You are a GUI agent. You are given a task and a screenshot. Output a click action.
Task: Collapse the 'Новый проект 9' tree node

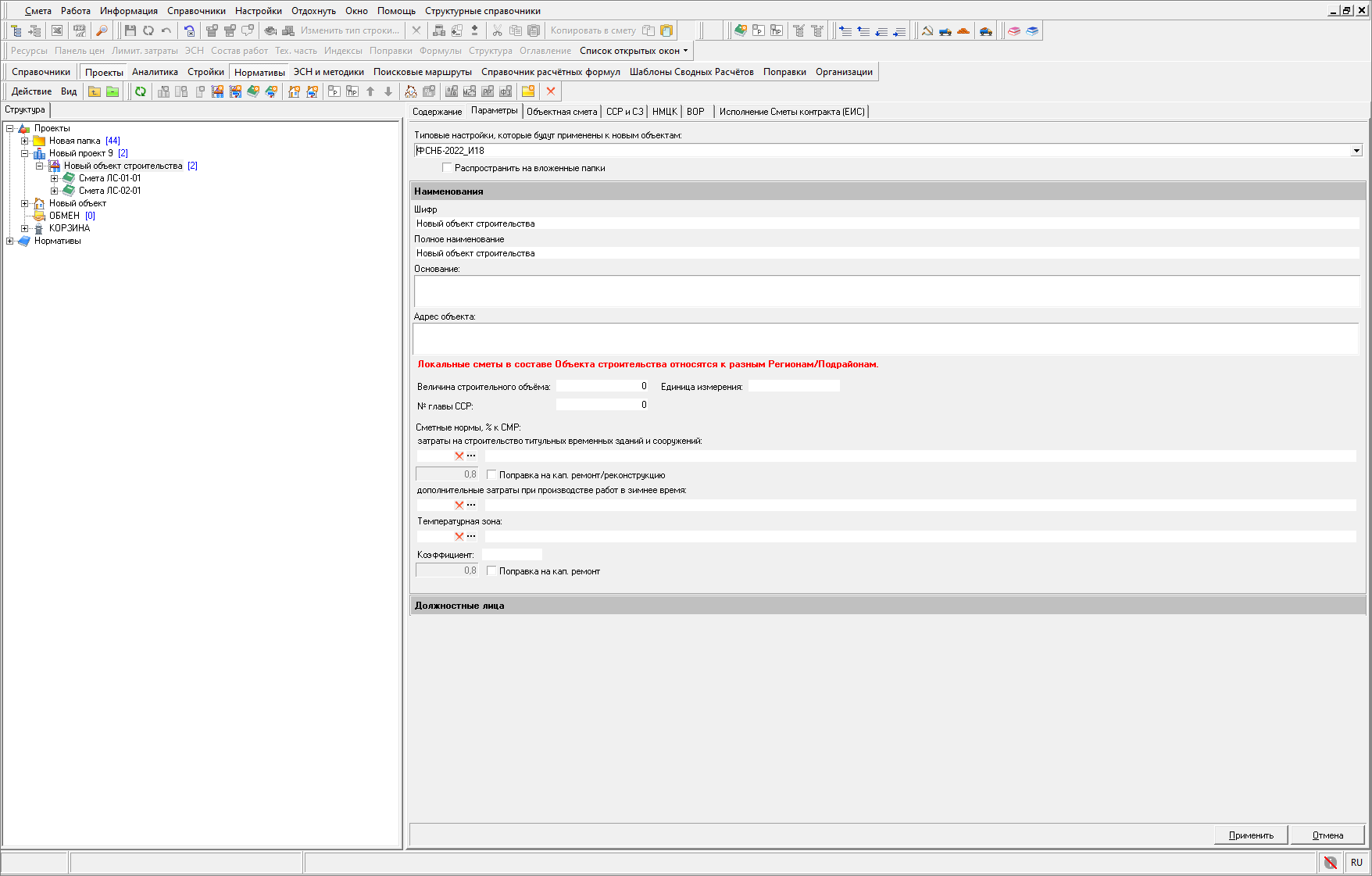(25, 153)
